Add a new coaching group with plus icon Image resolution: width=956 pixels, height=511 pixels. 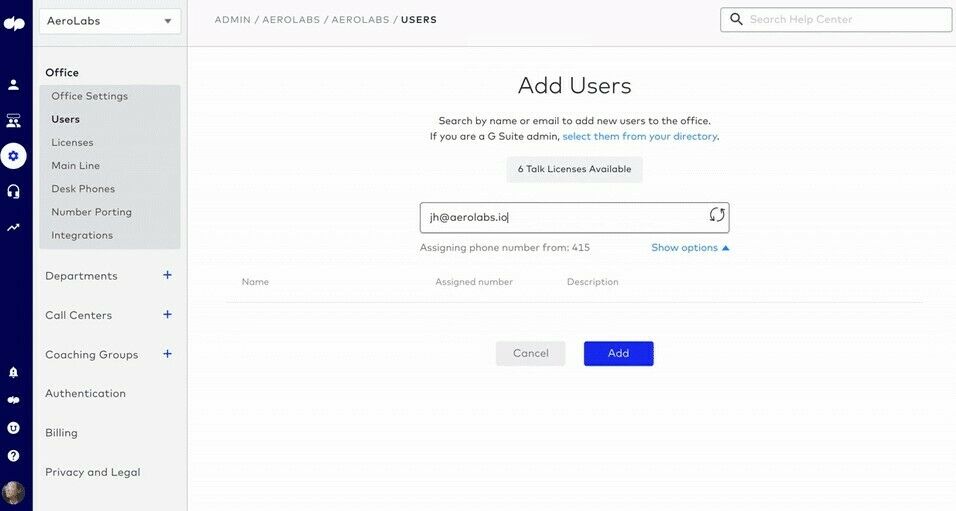pyautogui.click(x=167, y=354)
